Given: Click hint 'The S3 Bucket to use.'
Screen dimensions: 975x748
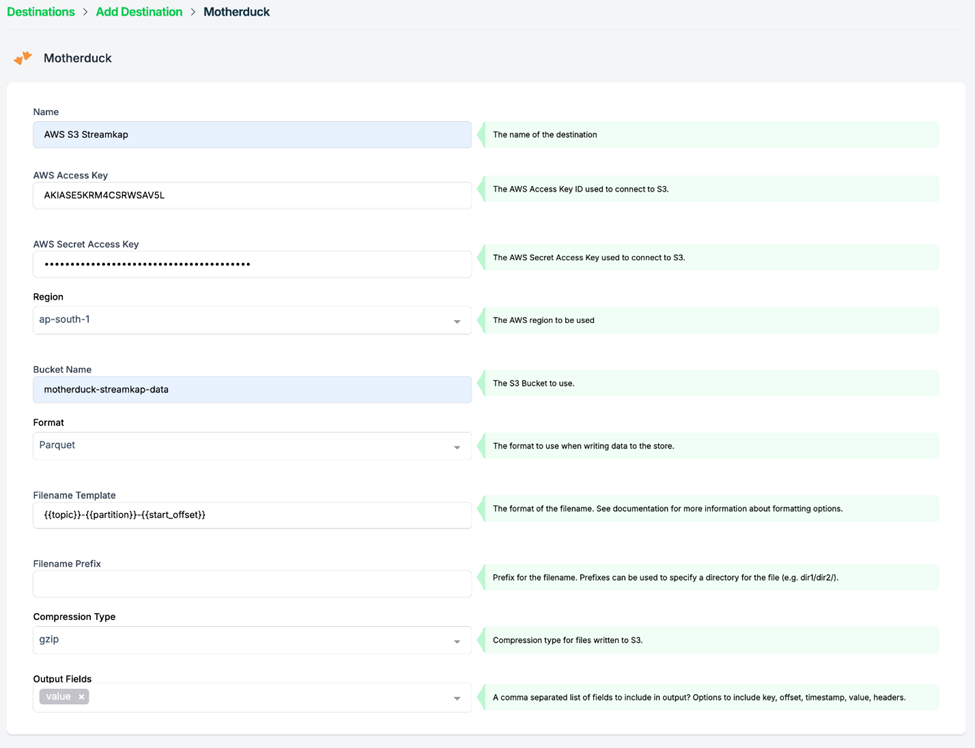Looking at the screenshot, I should click(534, 383).
